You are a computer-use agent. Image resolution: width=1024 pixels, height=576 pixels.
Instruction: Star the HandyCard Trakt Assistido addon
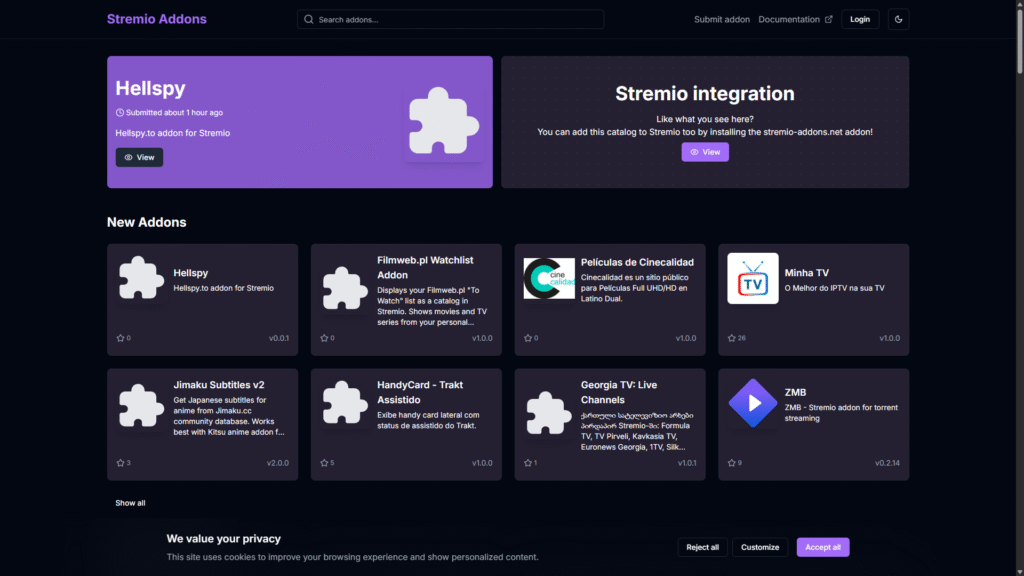pos(324,463)
